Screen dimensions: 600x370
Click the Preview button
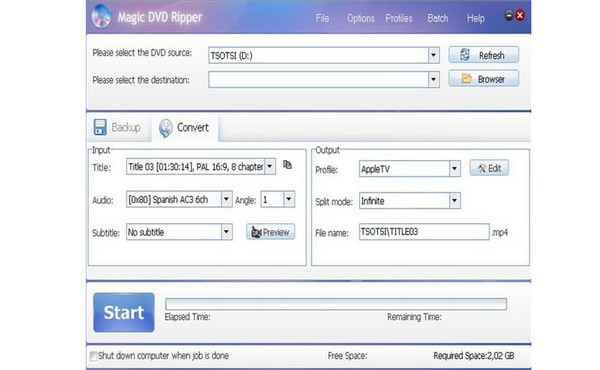point(271,232)
